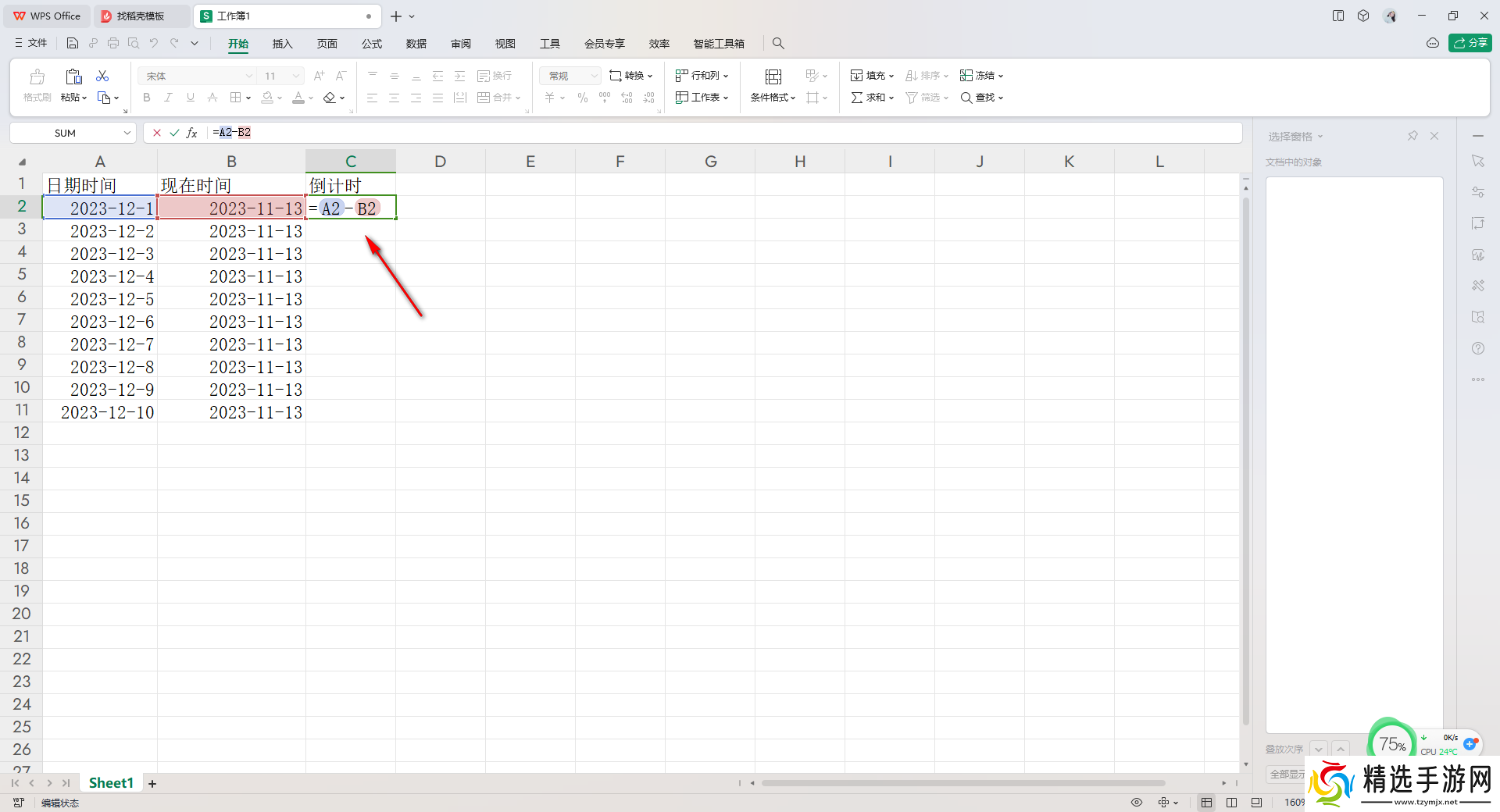Toggle Italic formatting
This screenshot has height=812, width=1500.
coord(168,98)
